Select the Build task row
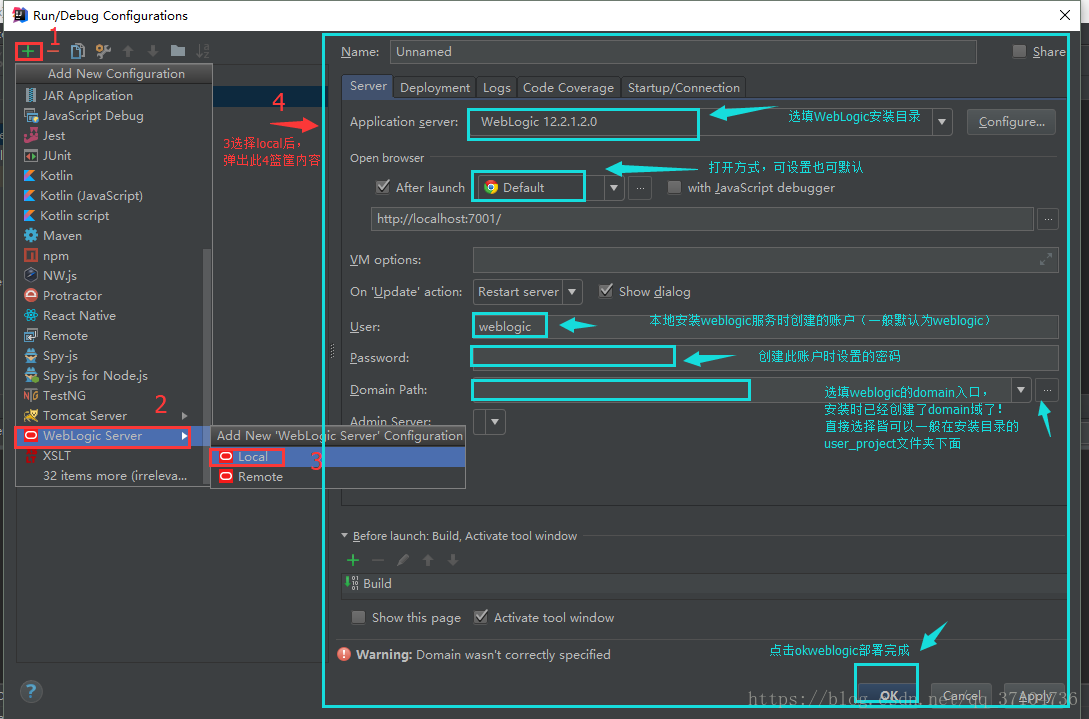The width and height of the screenshot is (1089, 719). click(706, 584)
